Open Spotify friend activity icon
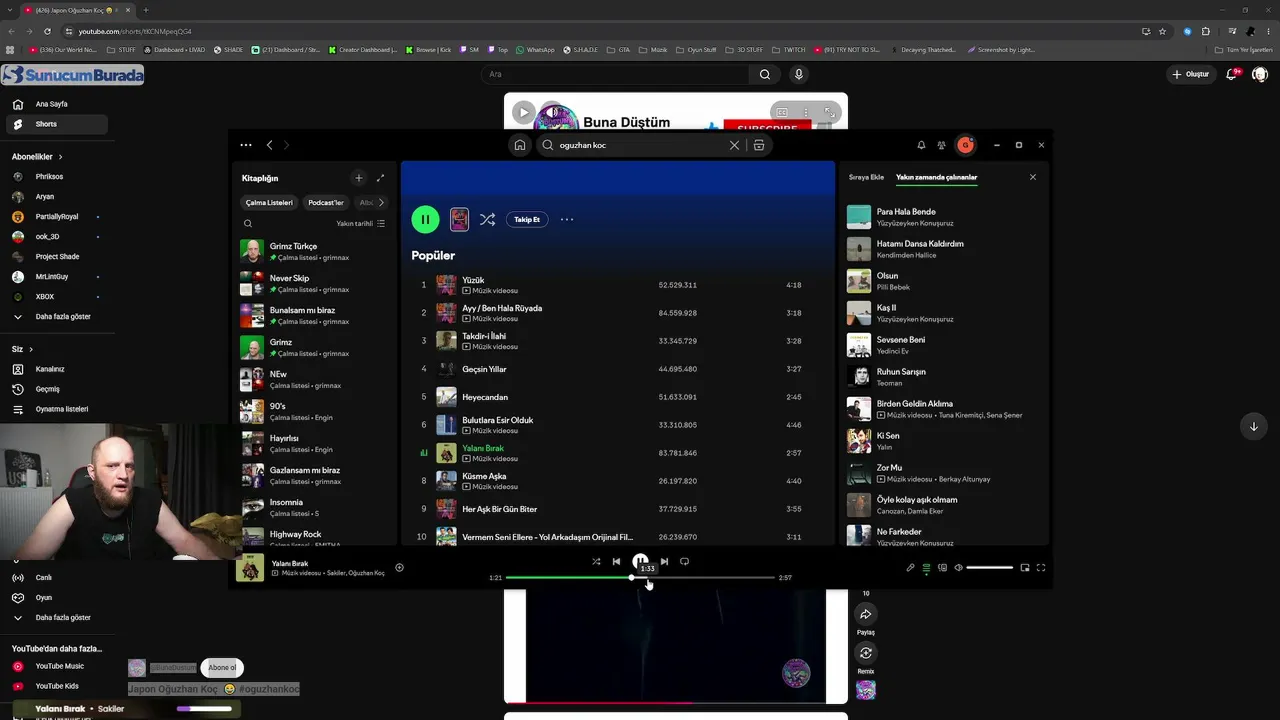This screenshot has width=1280, height=720. tap(942, 145)
